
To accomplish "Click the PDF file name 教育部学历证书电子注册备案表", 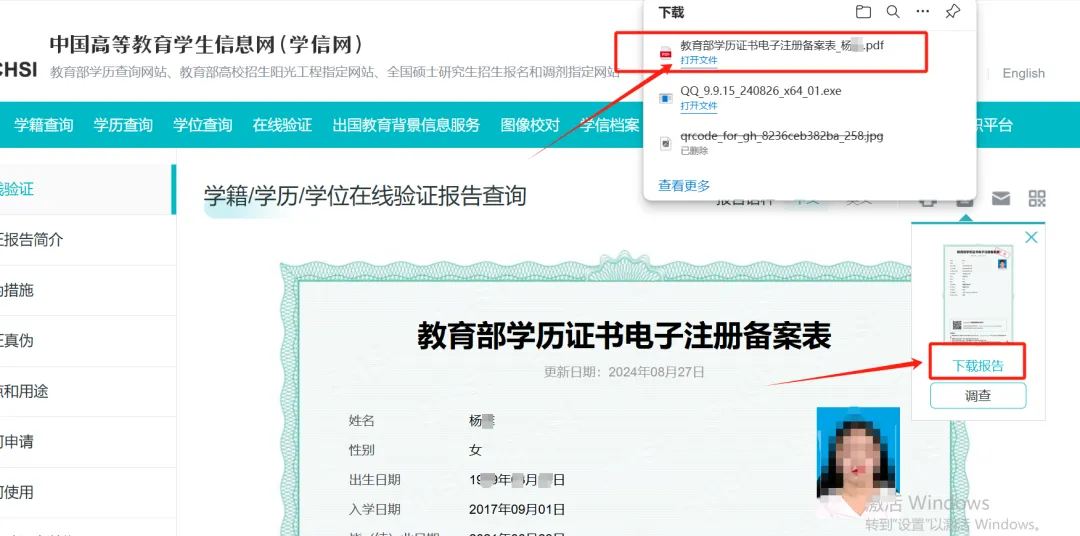I will pos(782,45).
